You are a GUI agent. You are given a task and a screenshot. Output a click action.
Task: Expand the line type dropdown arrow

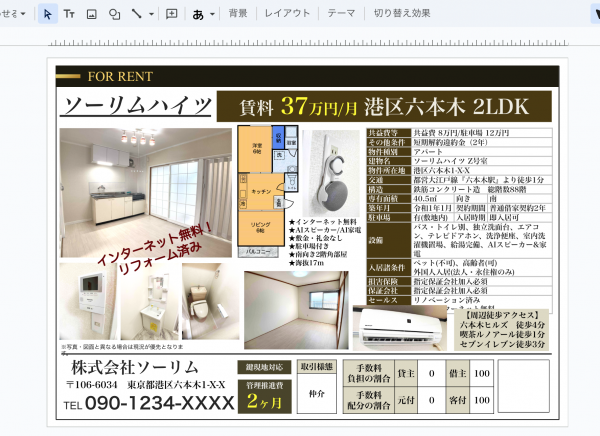(150, 14)
